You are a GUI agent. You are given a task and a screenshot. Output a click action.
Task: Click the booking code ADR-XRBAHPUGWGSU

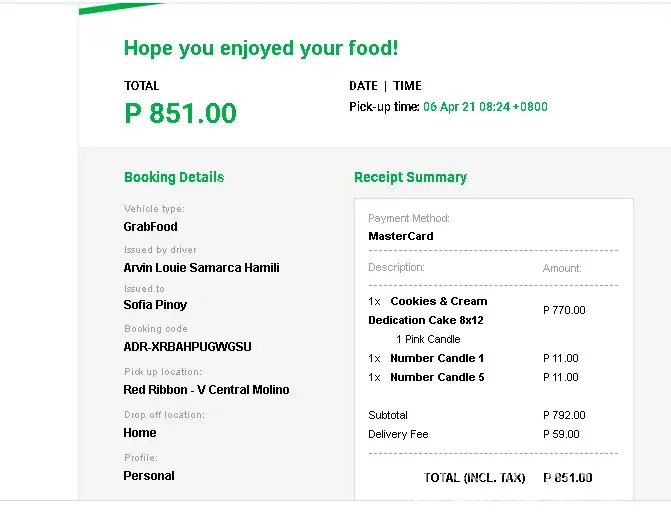pyautogui.click(x=187, y=347)
